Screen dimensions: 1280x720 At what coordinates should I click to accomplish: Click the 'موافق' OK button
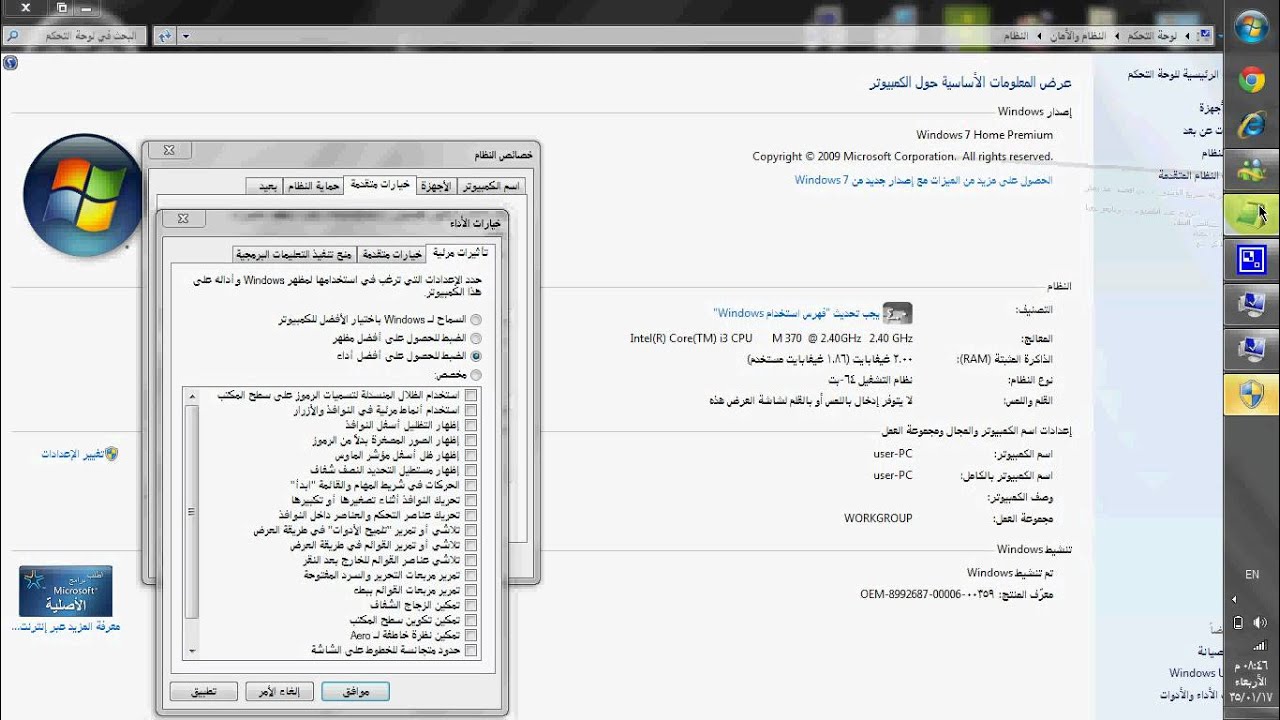[x=355, y=691]
